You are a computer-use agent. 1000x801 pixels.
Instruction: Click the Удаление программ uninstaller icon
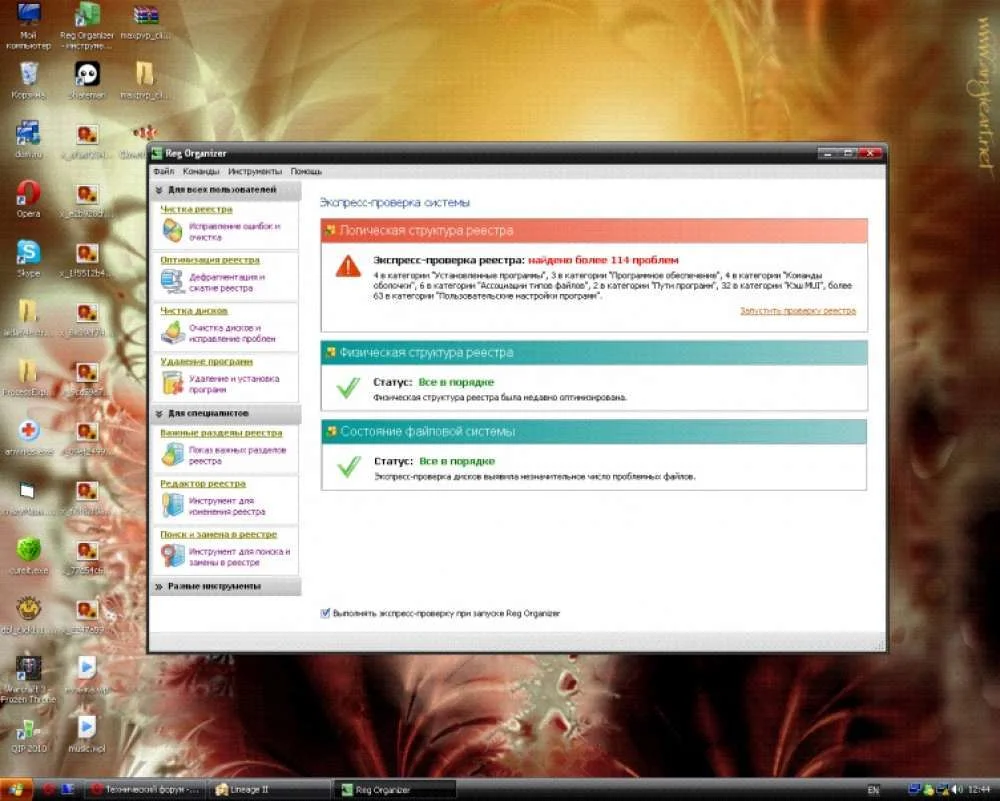click(173, 383)
